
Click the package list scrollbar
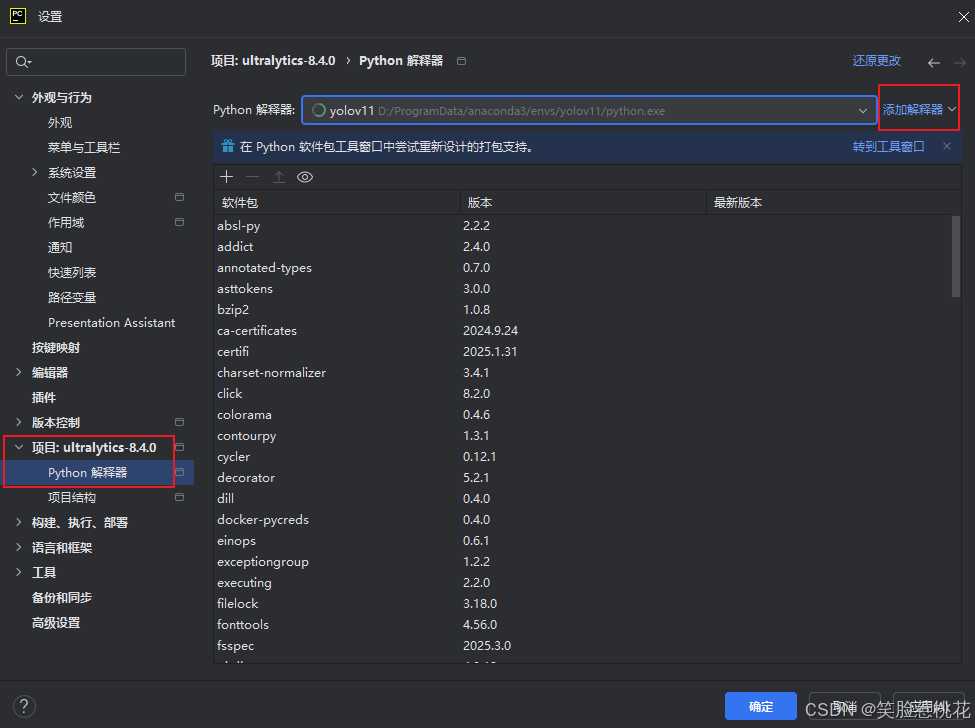click(x=956, y=256)
